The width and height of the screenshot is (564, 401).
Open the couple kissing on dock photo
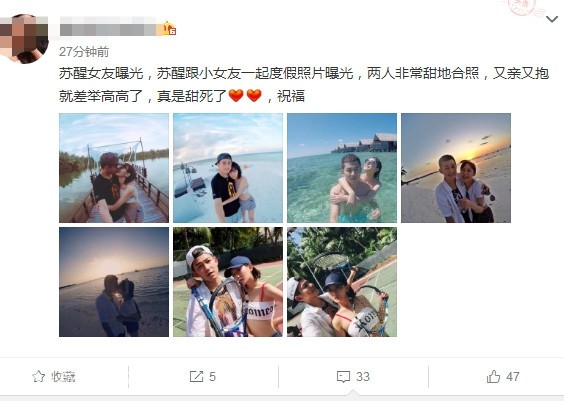tap(114, 168)
